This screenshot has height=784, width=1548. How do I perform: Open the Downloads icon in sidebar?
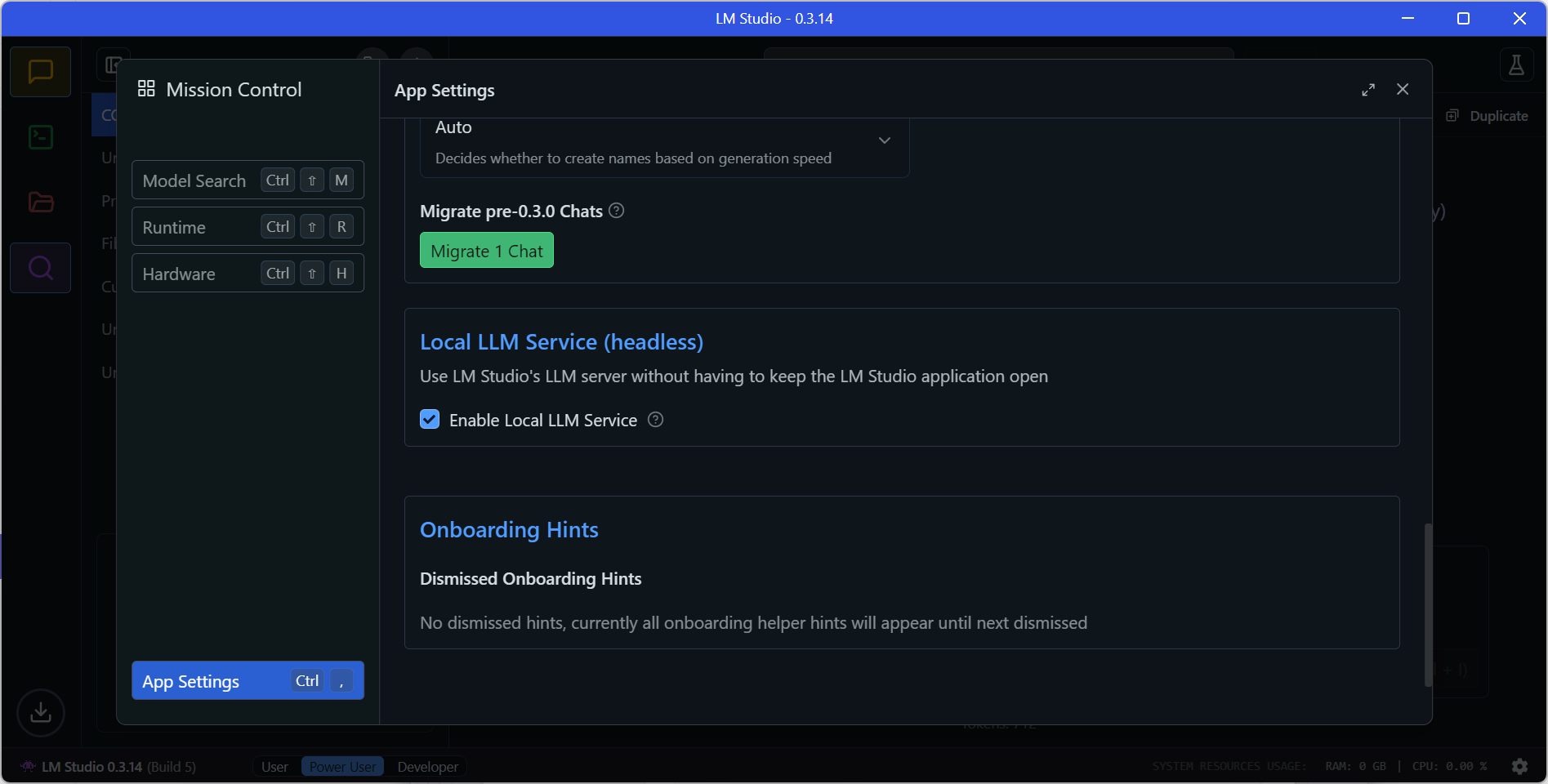[x=40, y=712]
